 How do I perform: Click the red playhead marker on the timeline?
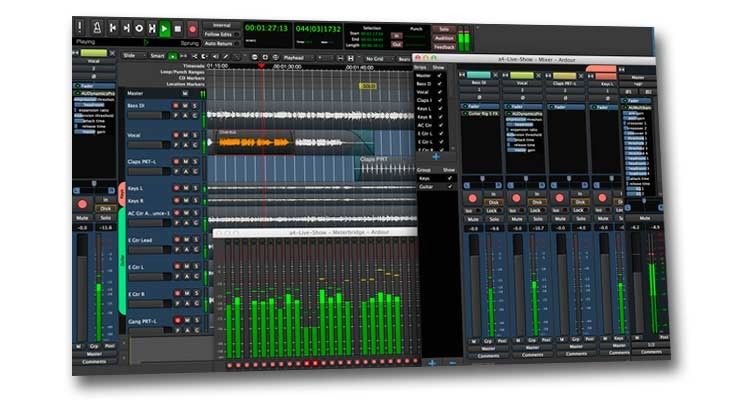pos(261,66)
